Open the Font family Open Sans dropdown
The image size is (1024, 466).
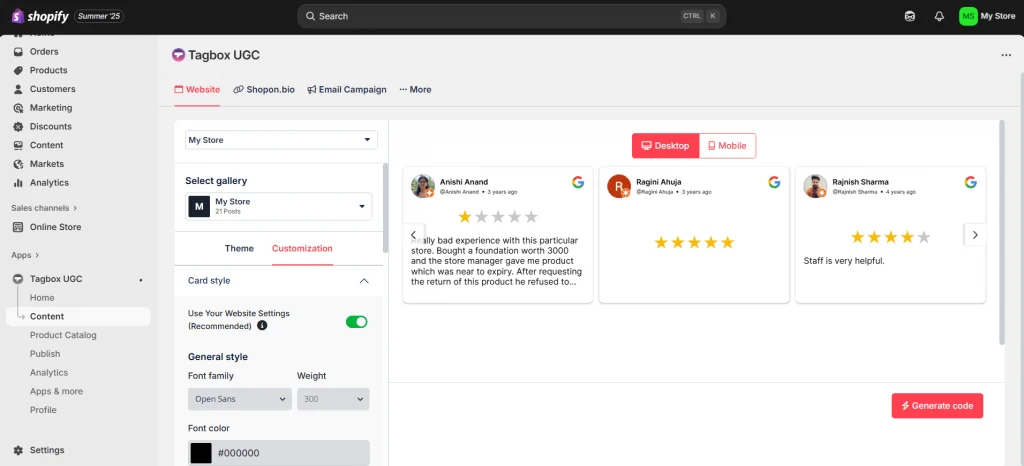[239, 399]
